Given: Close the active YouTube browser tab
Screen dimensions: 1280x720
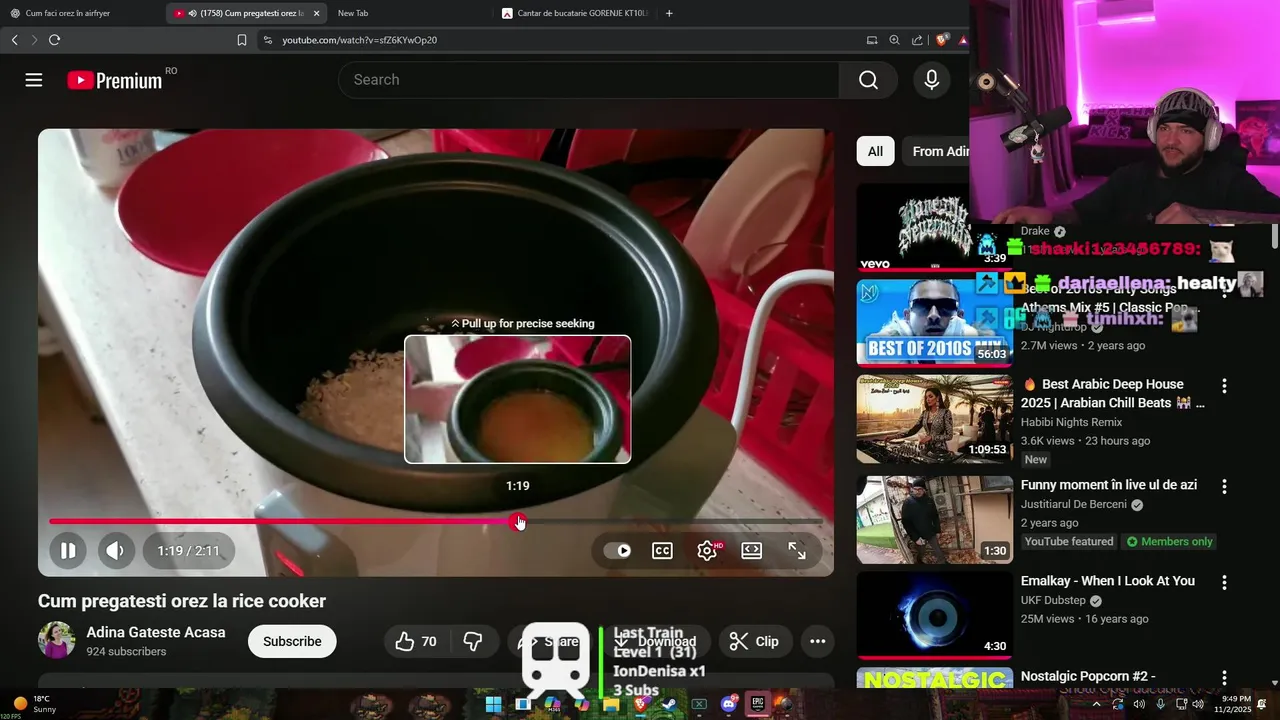Looking at the screenshot, I should coord(316,13).
